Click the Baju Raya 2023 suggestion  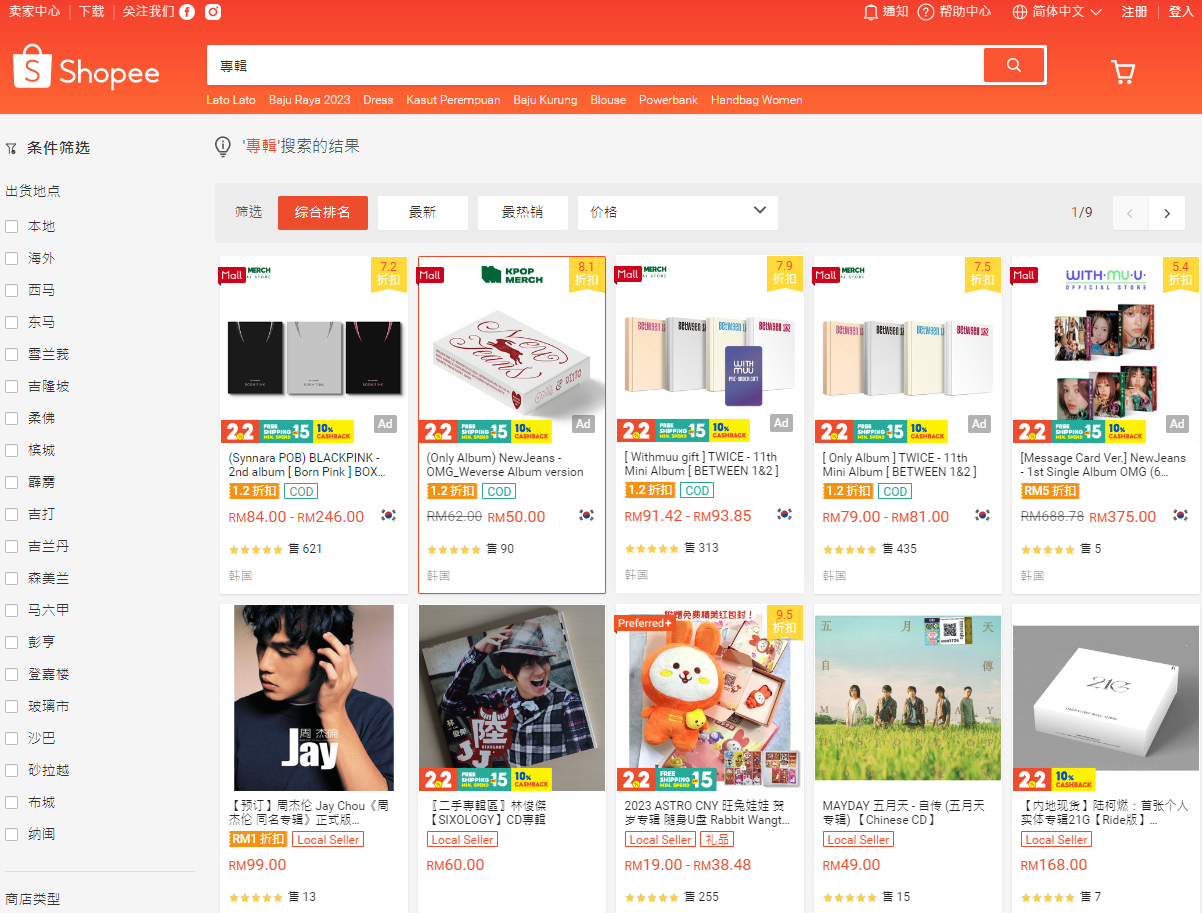tap(310, 100)
